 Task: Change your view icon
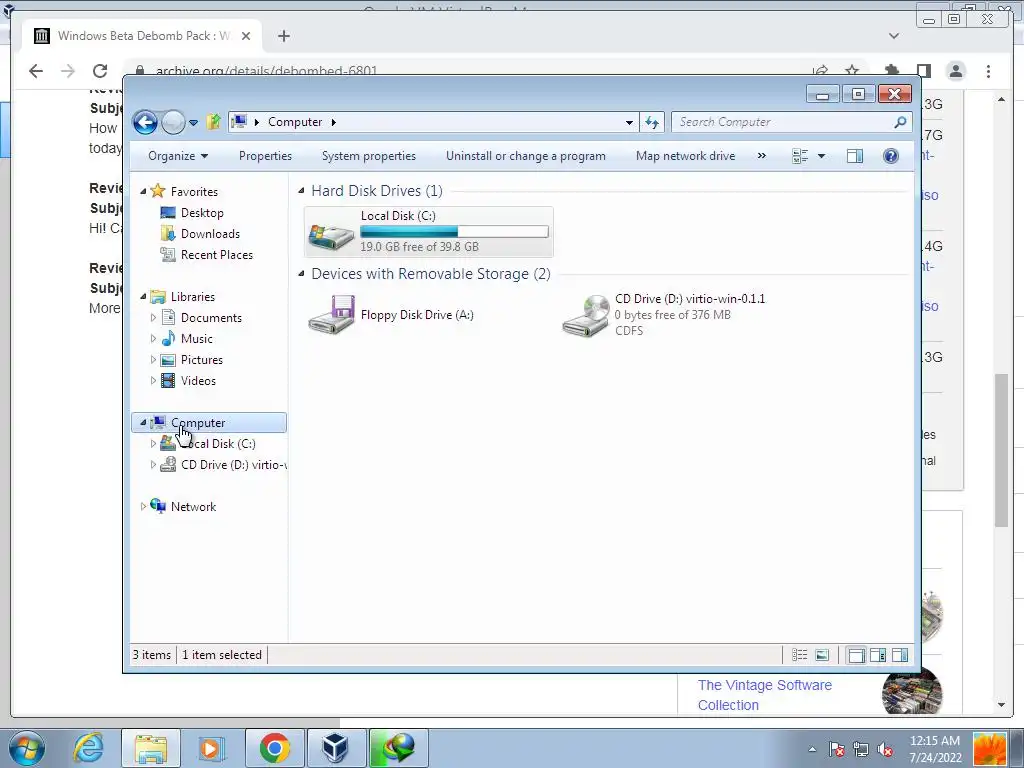pos(800,156)
